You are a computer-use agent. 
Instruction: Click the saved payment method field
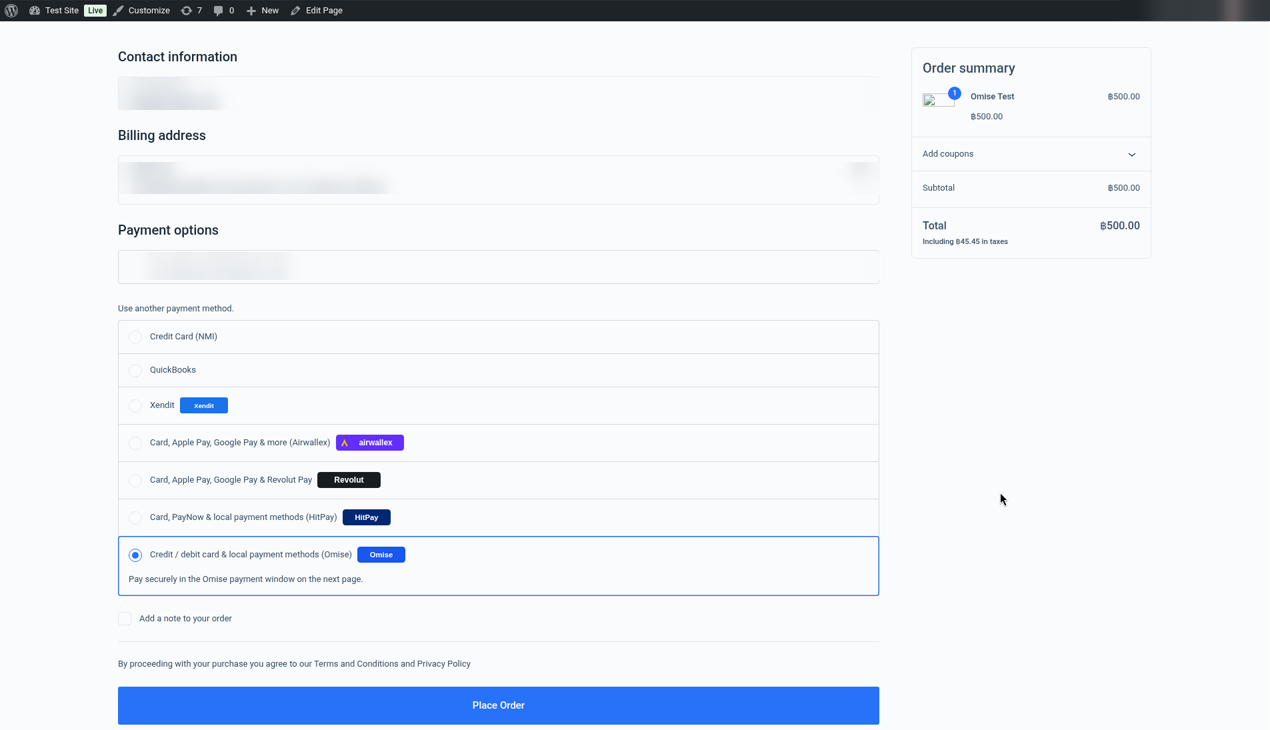(x=498, y=267)
